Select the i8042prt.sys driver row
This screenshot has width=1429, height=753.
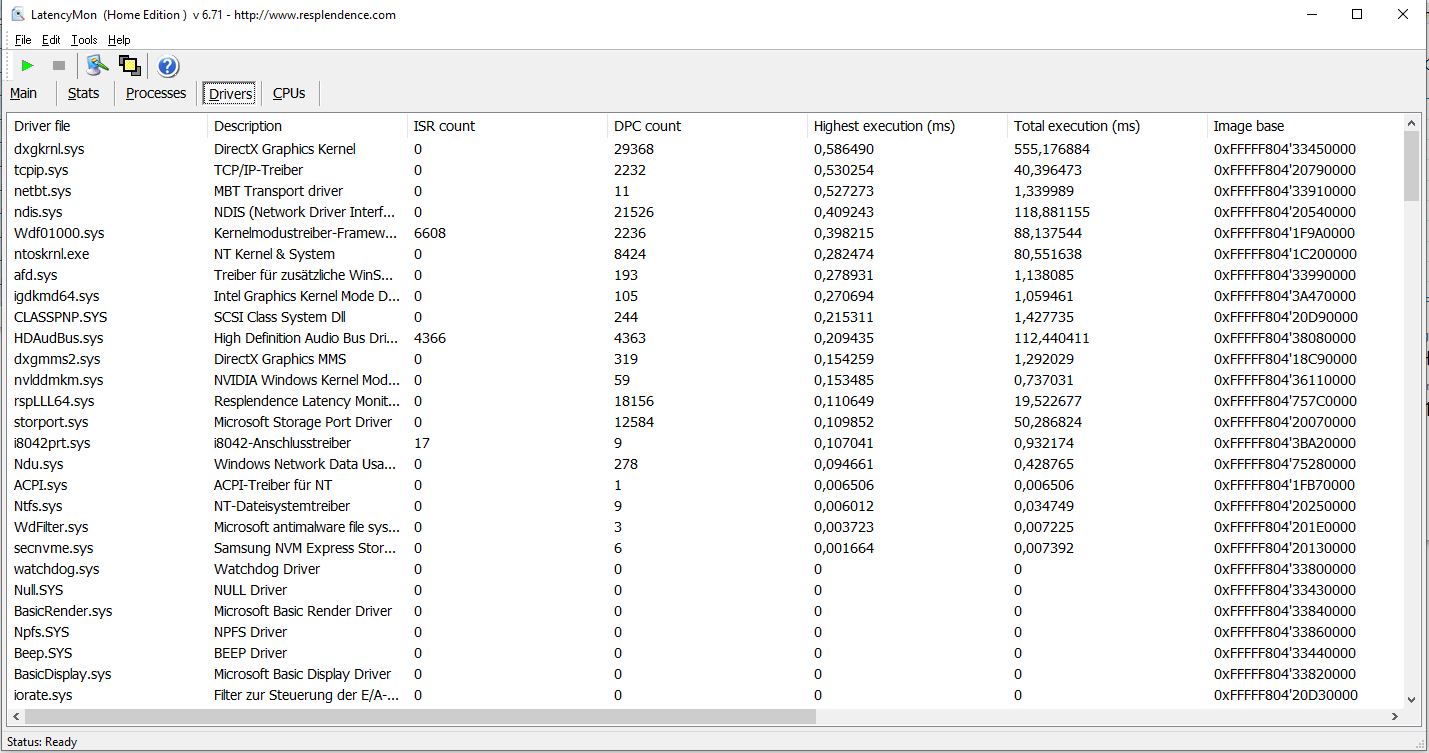705,443
